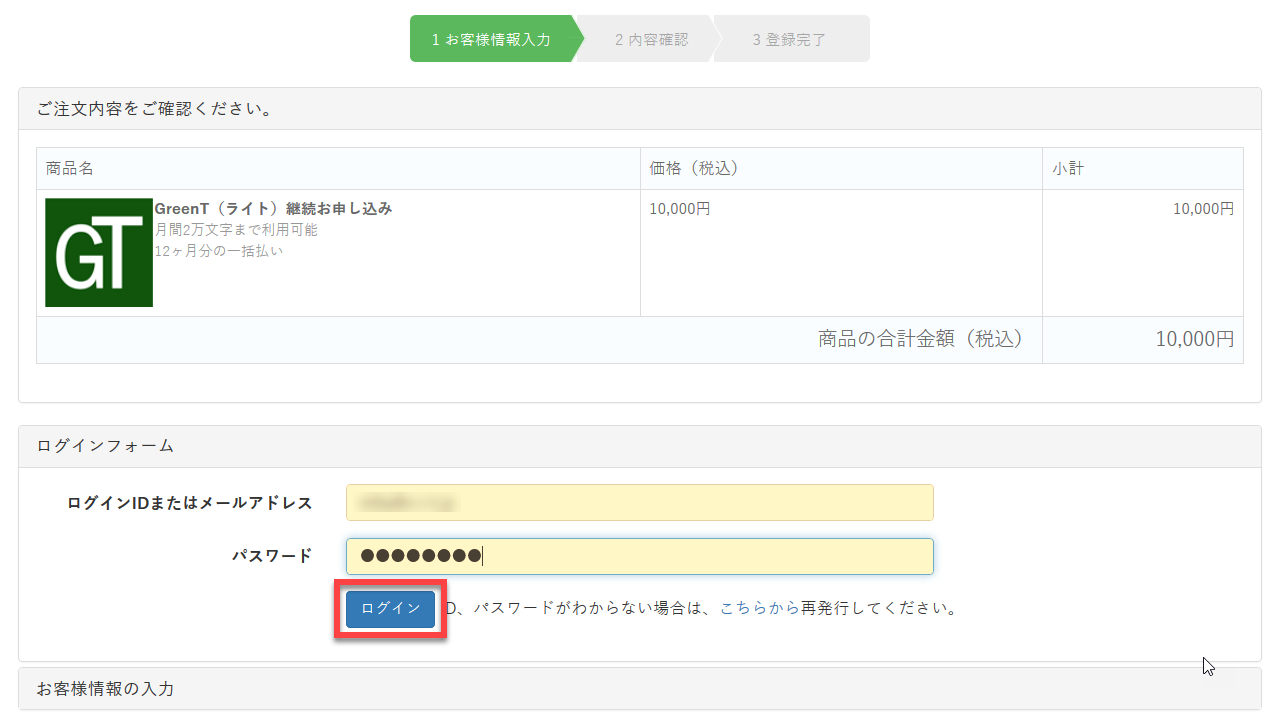
Task: Click the 商品の合計金額（税込） total label
Action: [921, 340]
